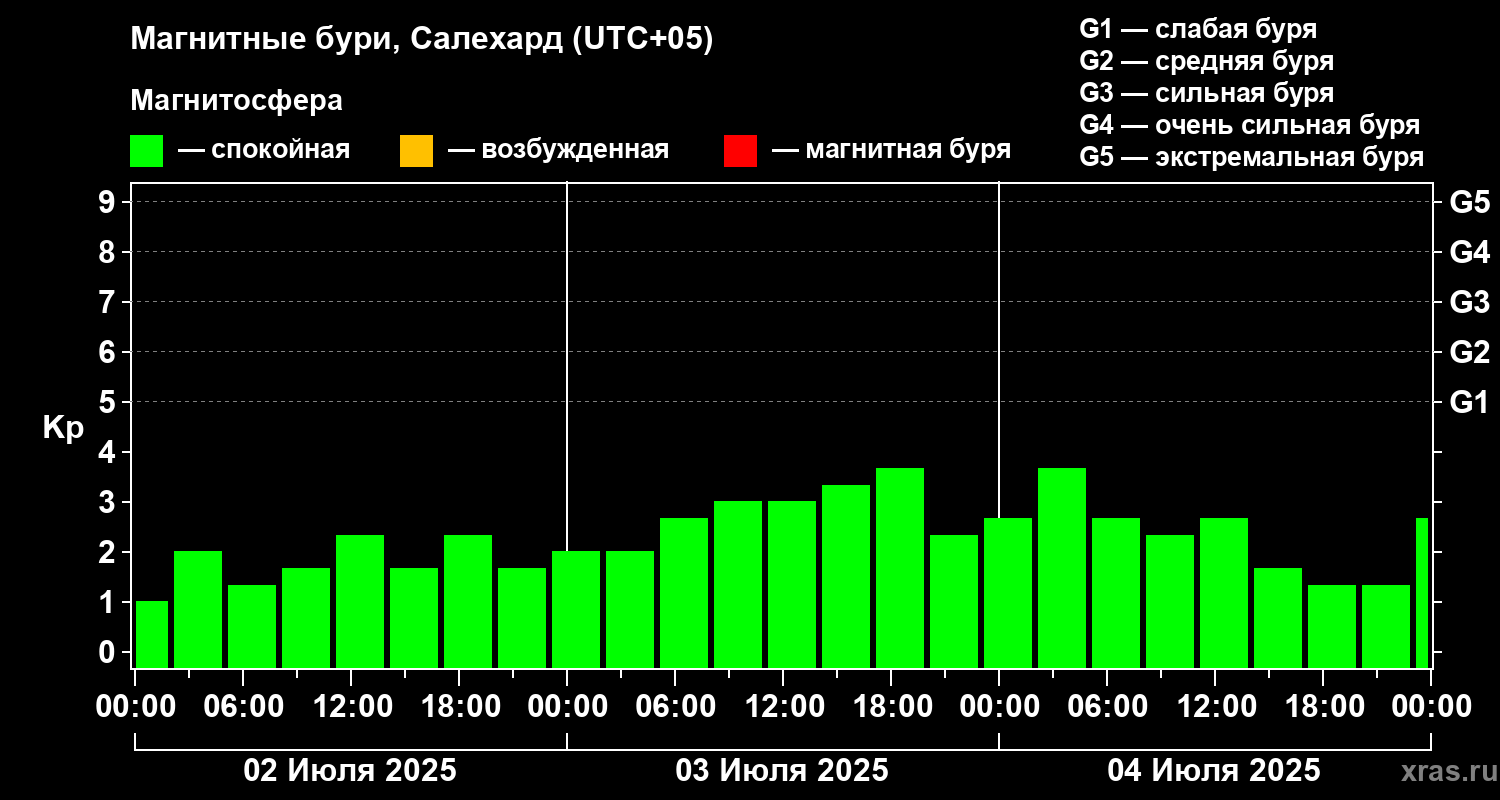Click the G4 label on right axis
This screenshot has height=800, width=1500.
point(1470,253)
